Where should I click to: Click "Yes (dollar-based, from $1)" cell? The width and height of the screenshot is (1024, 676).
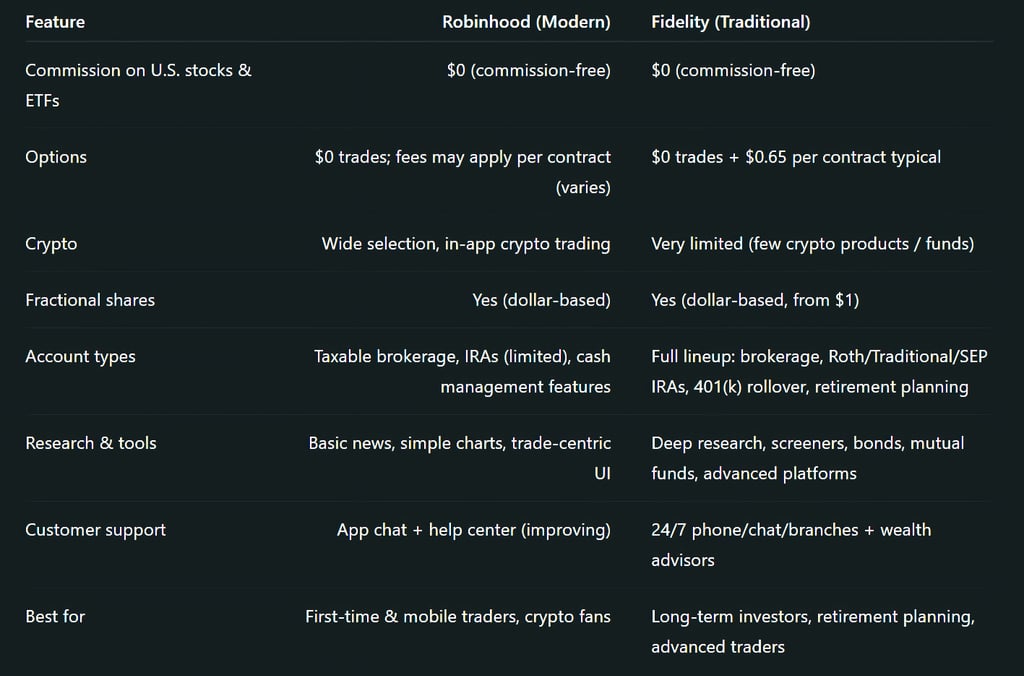(755, 300)
